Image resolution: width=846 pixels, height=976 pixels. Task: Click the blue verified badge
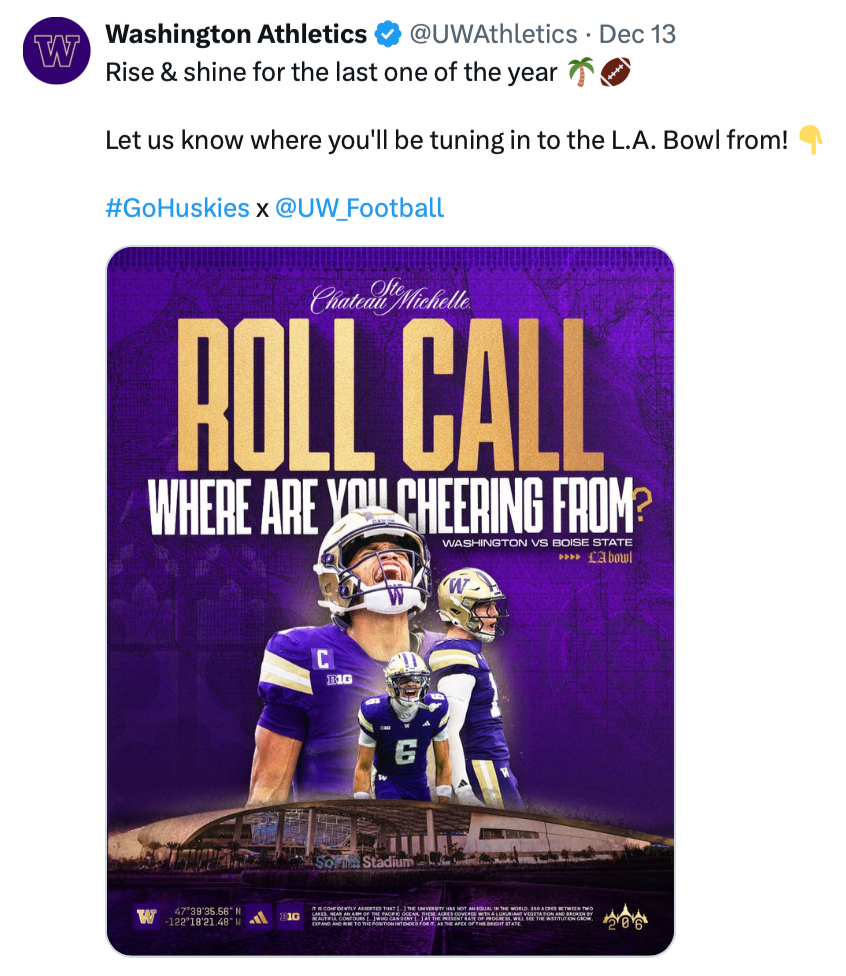click(x=388, y=35)
